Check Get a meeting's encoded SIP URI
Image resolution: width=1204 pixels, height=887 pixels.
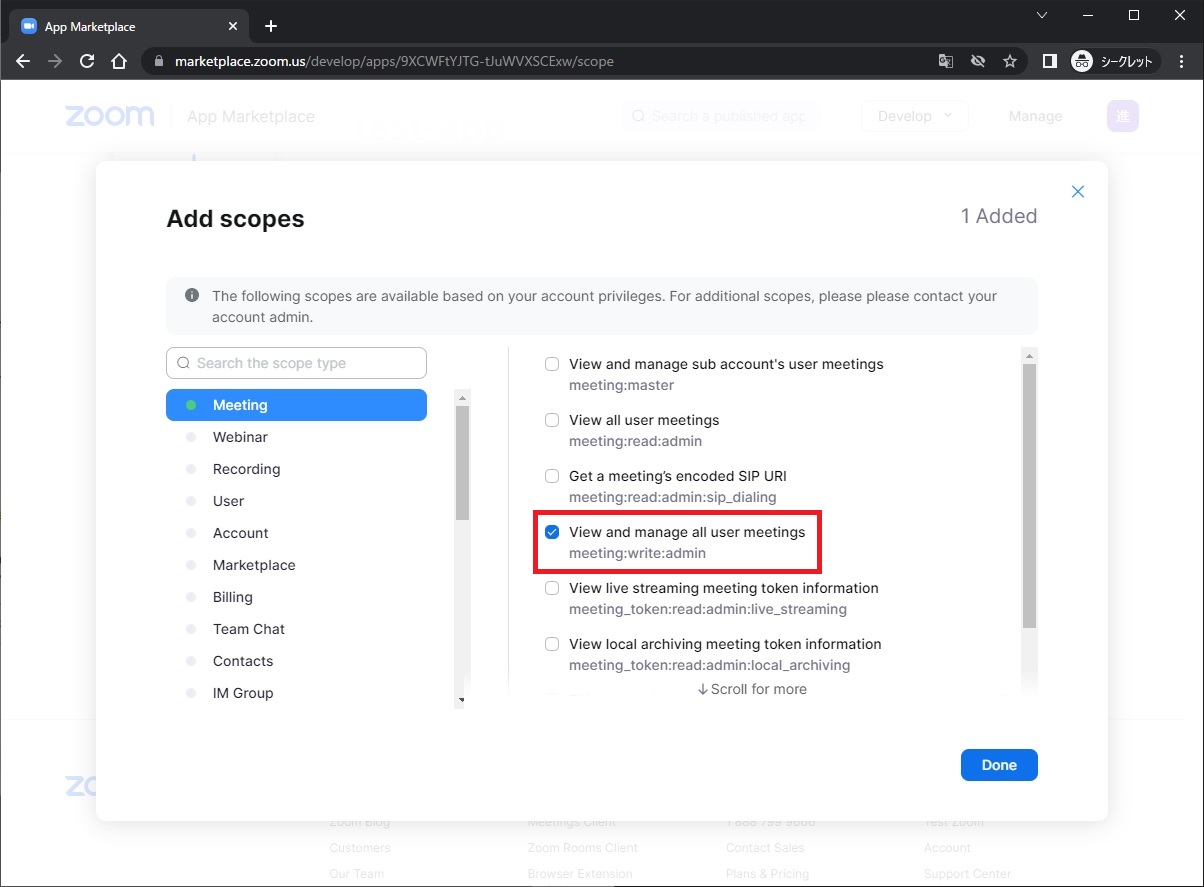click(x=552, y=476)
